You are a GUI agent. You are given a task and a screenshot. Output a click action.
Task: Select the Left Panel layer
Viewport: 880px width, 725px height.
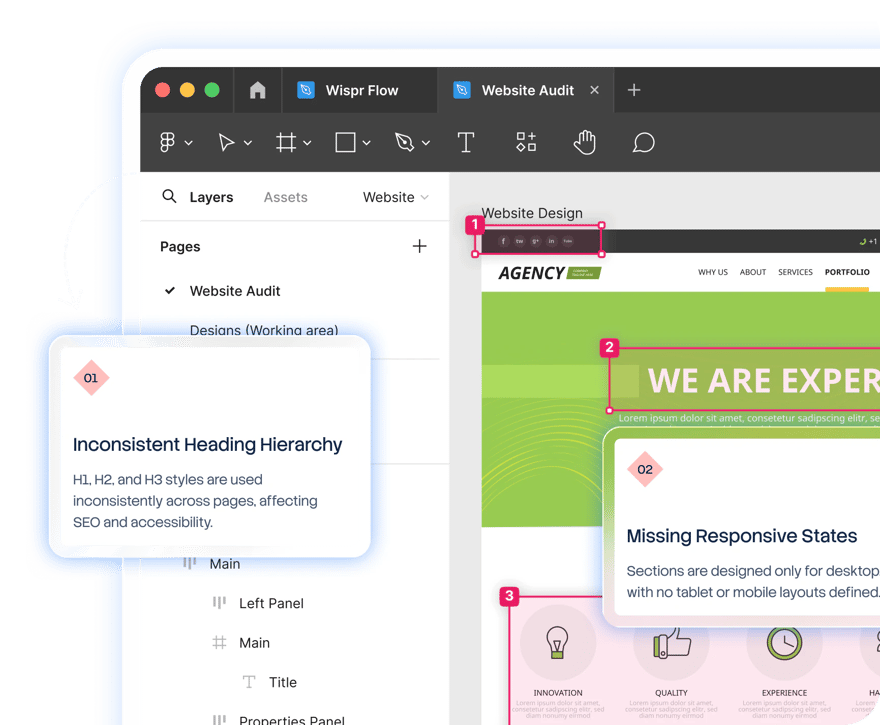271,603
